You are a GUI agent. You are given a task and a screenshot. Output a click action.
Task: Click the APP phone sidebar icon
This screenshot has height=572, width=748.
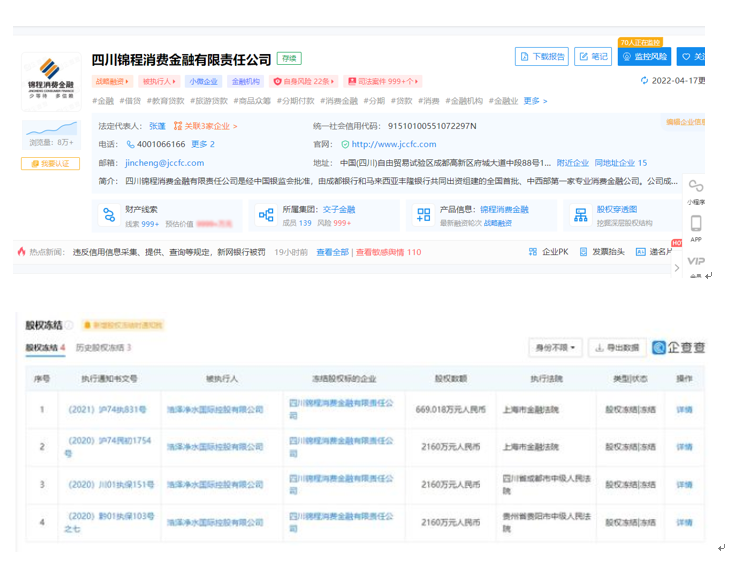tap(696, 223)
